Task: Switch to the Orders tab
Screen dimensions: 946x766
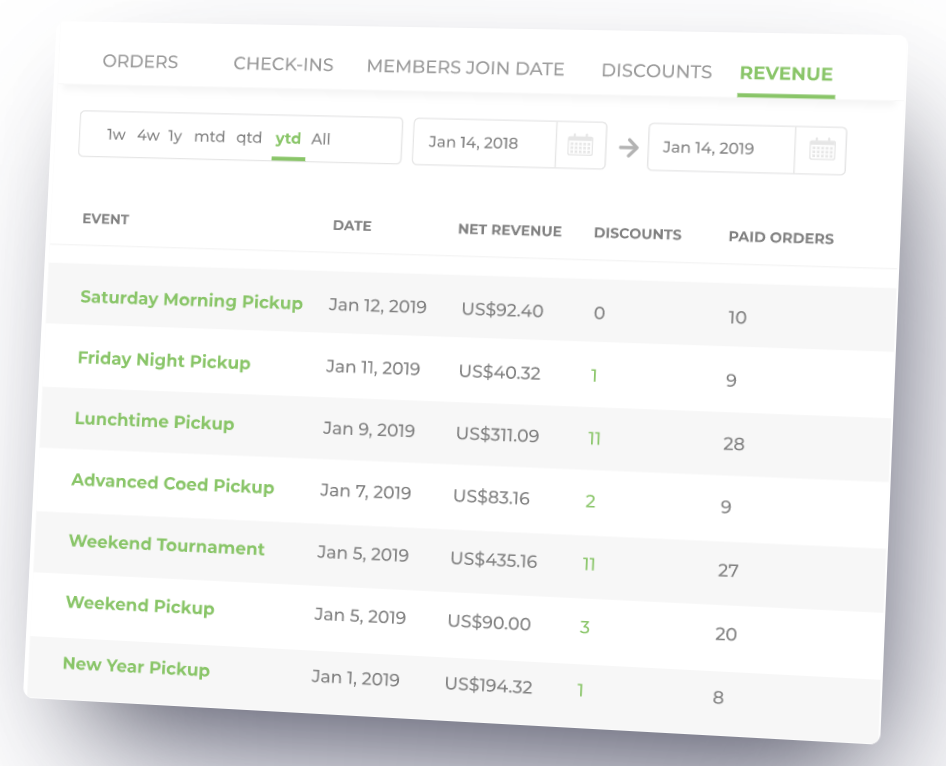Action: pyautogui.click(x=140, y=62)
